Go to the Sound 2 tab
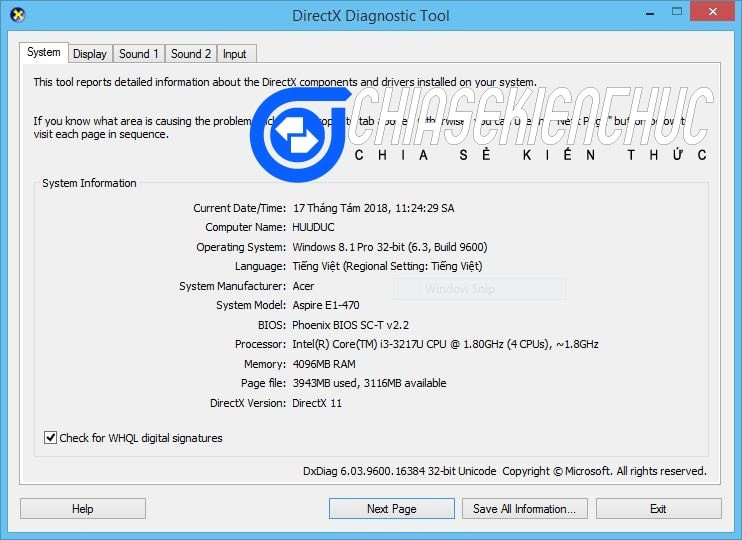Viewport: 742px width, 540px height. coord(190,54)
